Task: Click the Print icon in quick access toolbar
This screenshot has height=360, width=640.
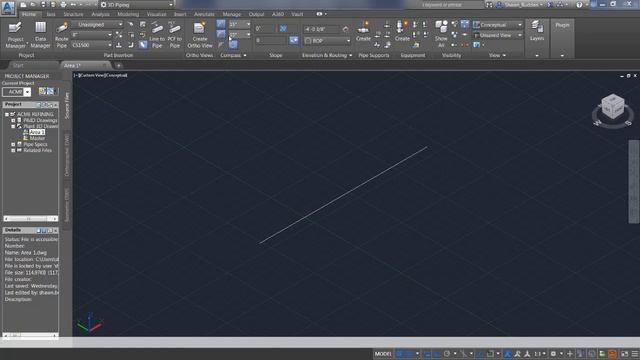Action: point(63,4)
